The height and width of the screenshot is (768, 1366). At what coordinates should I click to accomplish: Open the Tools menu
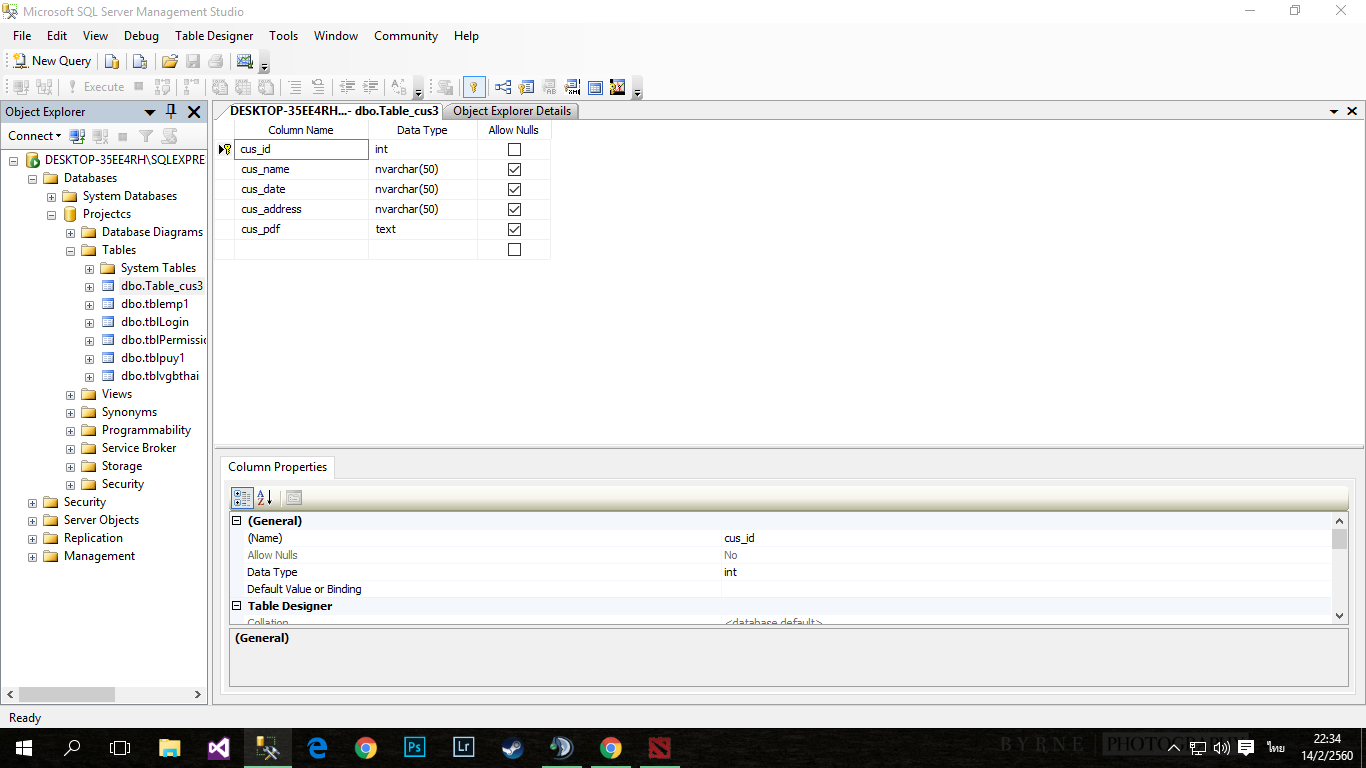click(x=283, y=36)
